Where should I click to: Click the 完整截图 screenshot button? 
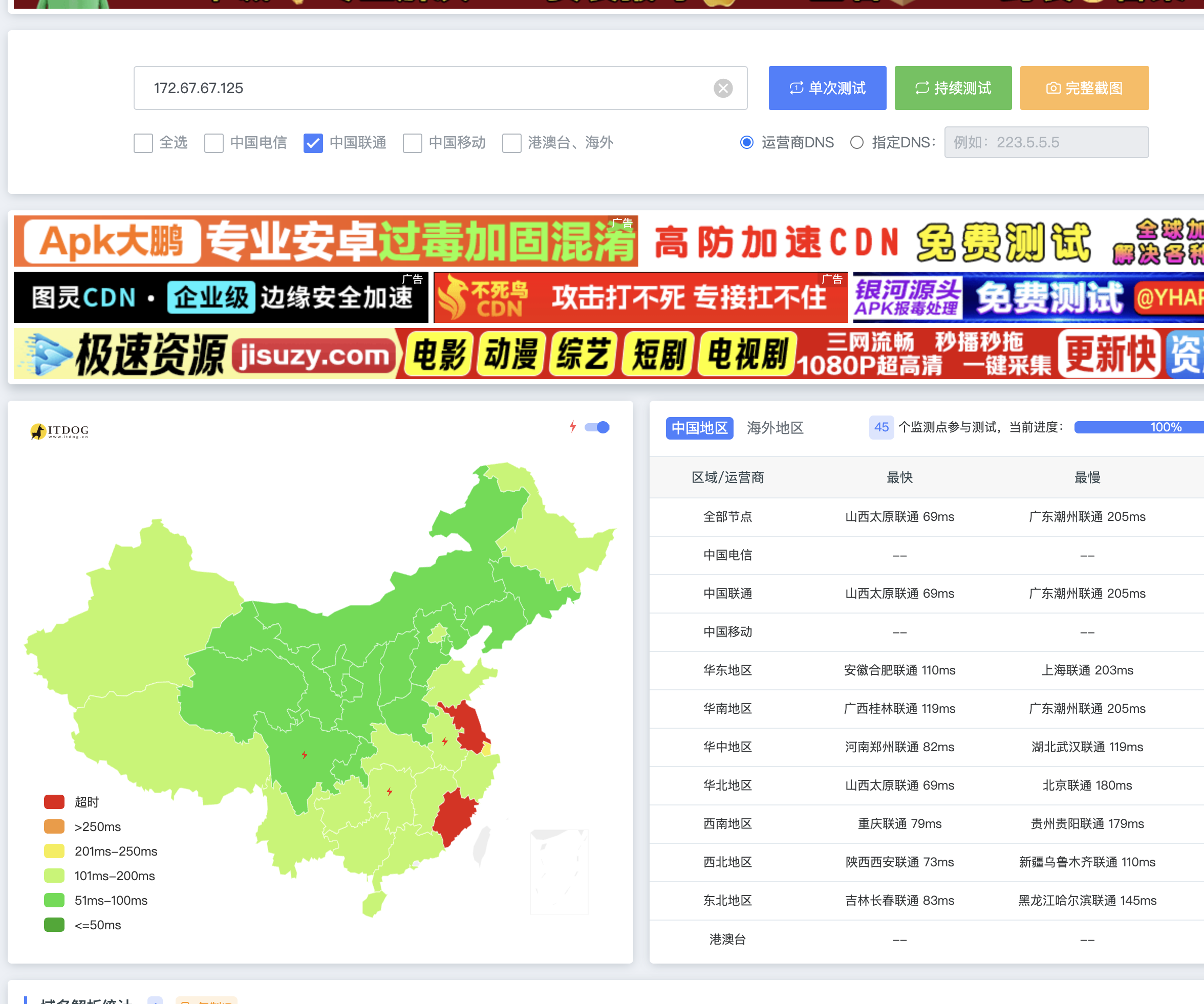tap(1084, 88)
